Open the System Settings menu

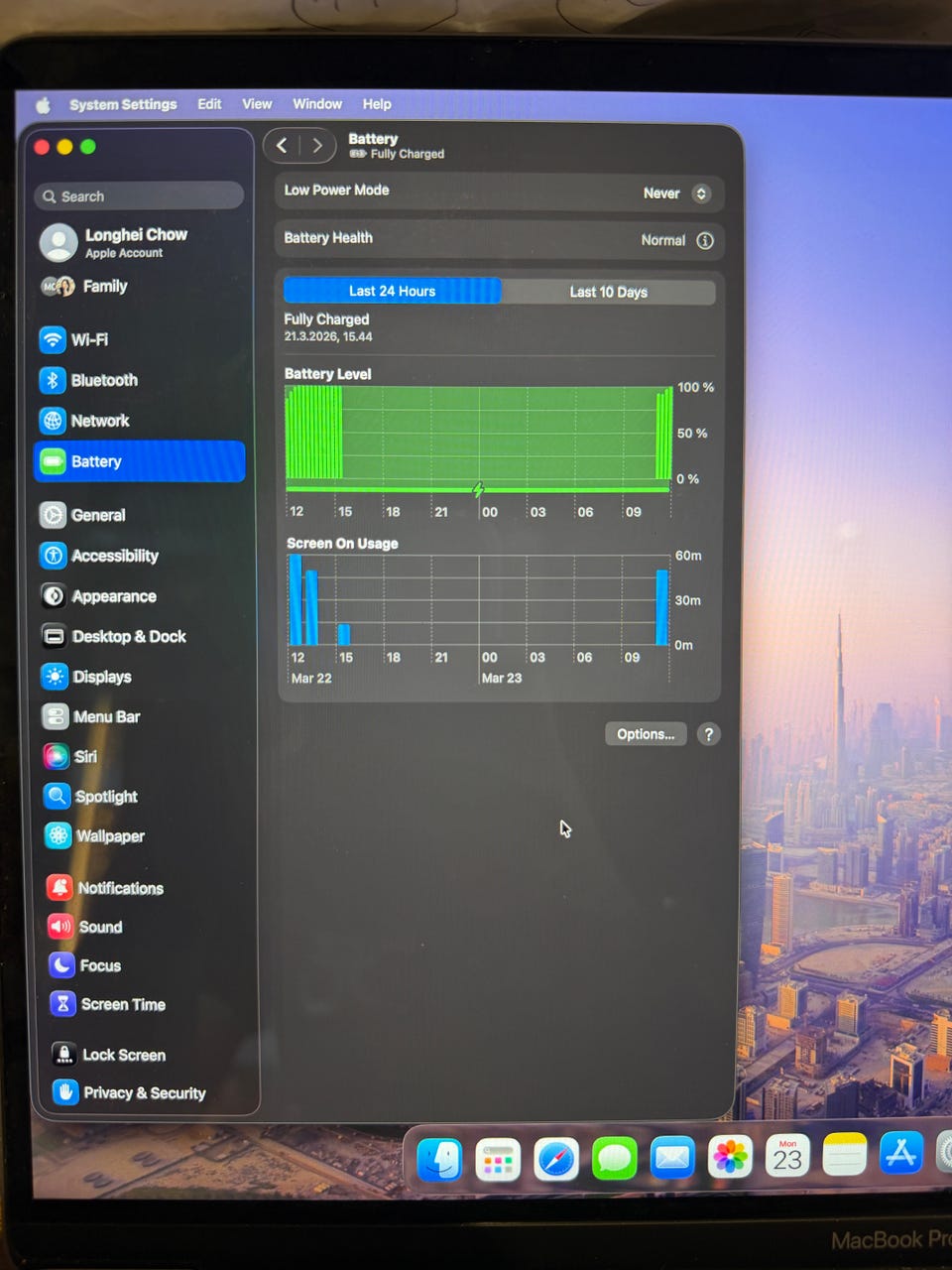[x=123, y=104]
